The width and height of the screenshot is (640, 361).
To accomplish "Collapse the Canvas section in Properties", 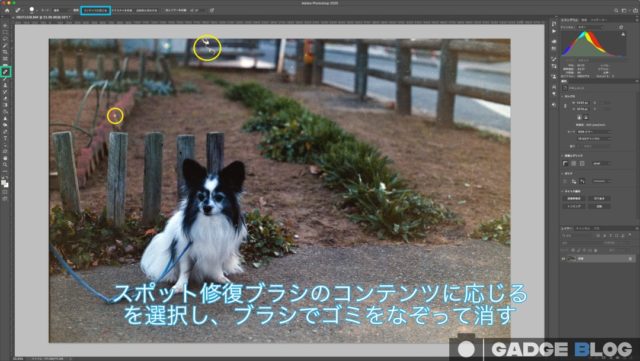I will (x=563, y=96).
